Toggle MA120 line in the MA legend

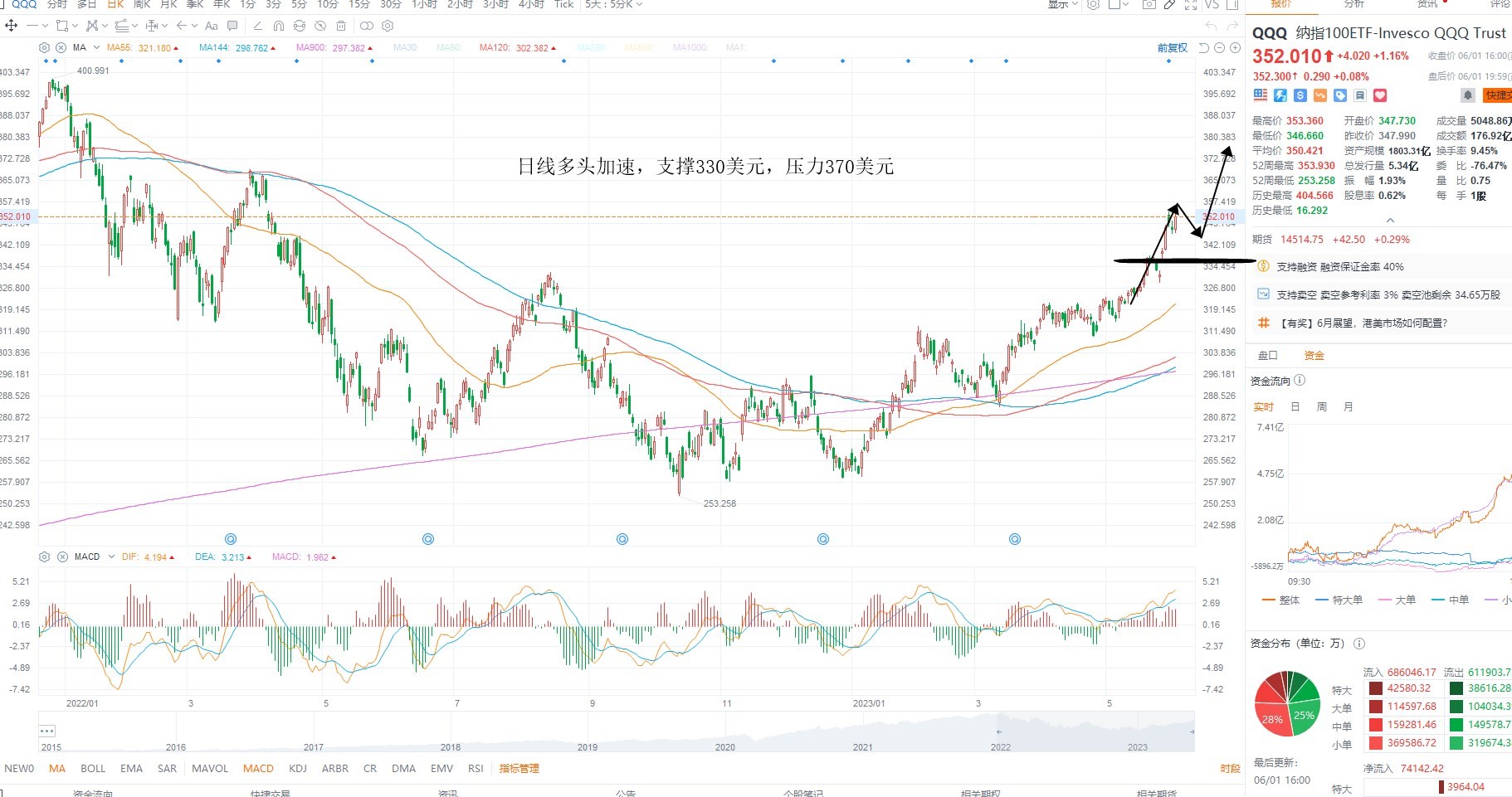(518, 47)
